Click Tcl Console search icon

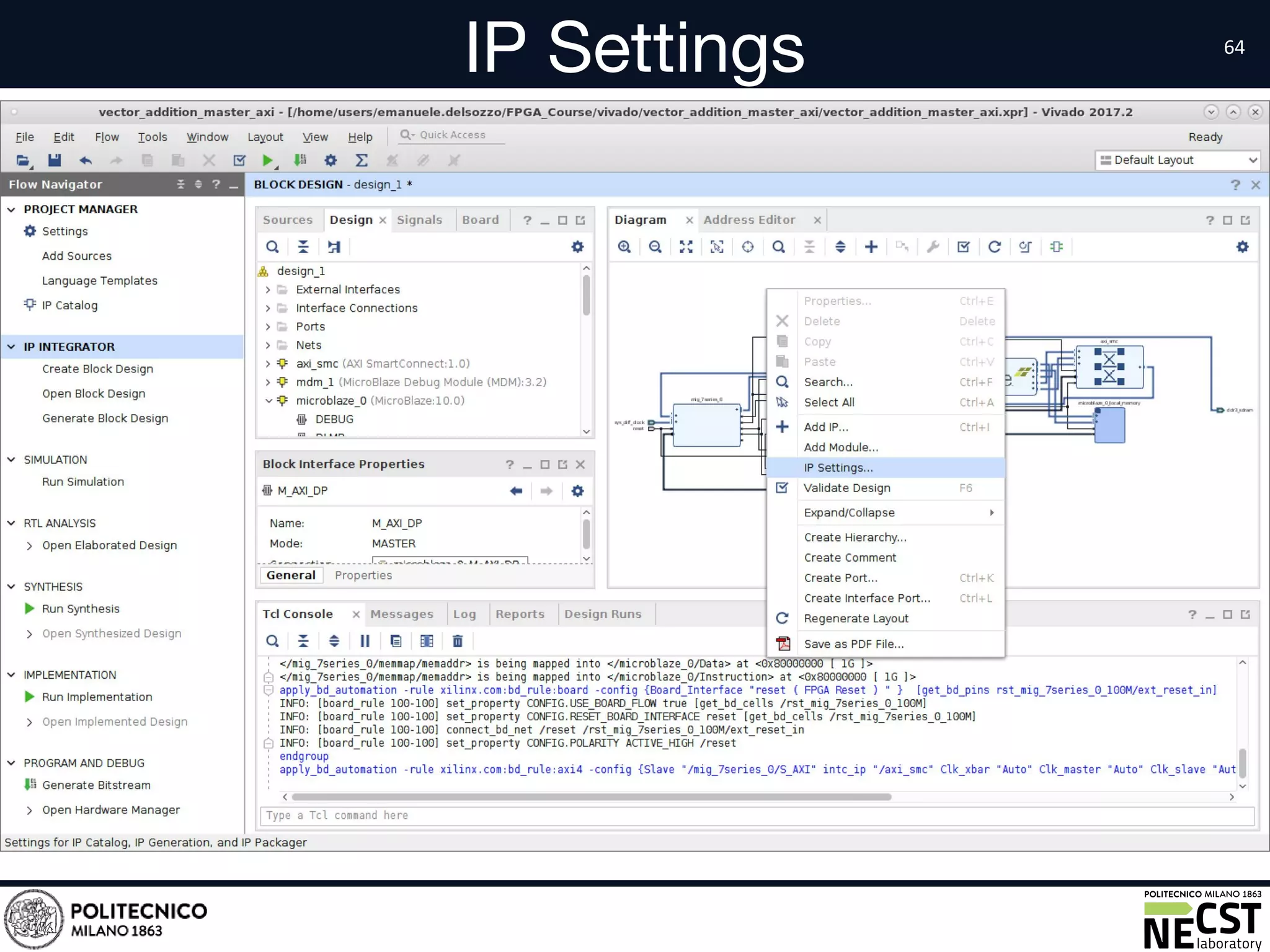point(272,641)
